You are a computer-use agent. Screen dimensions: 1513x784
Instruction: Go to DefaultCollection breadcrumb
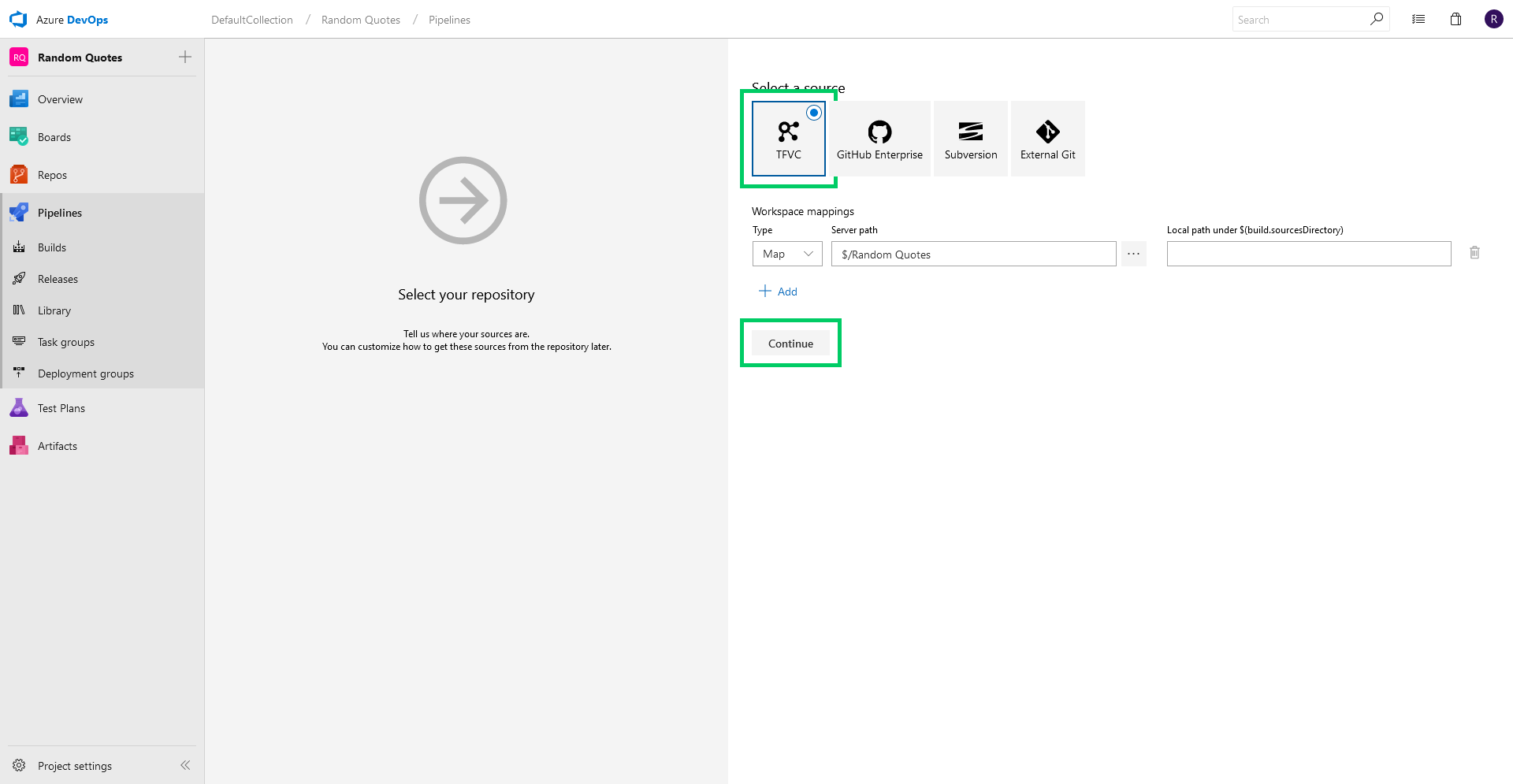(252, 20)
